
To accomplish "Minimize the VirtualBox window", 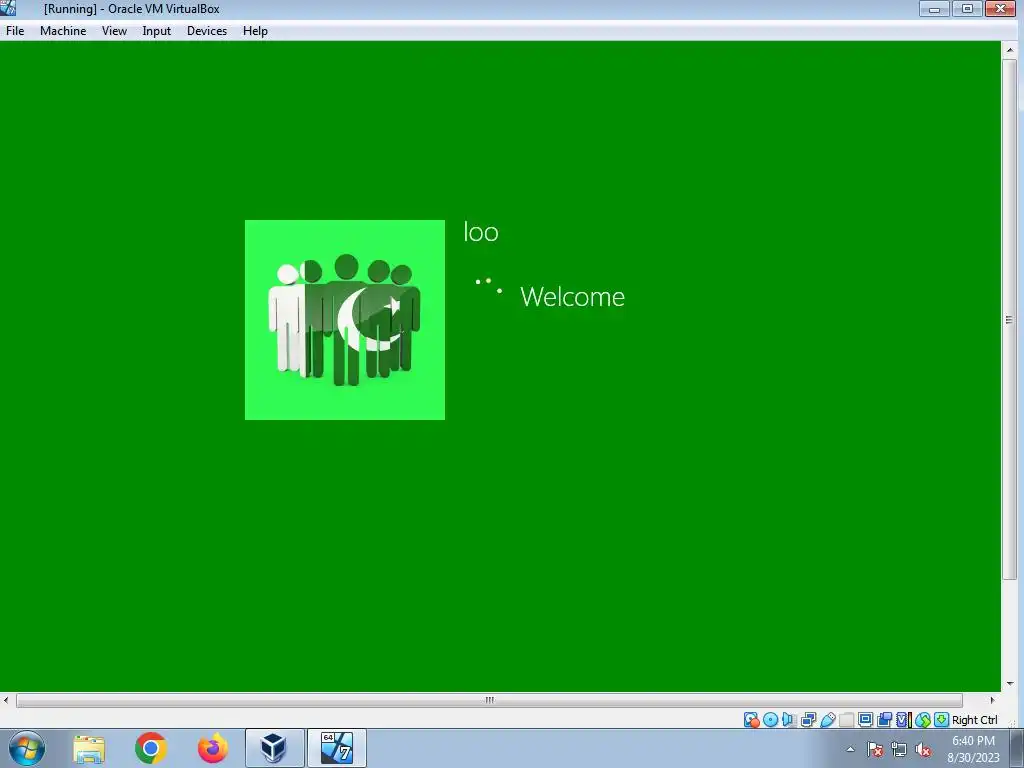I will click(x=935, y=8).
